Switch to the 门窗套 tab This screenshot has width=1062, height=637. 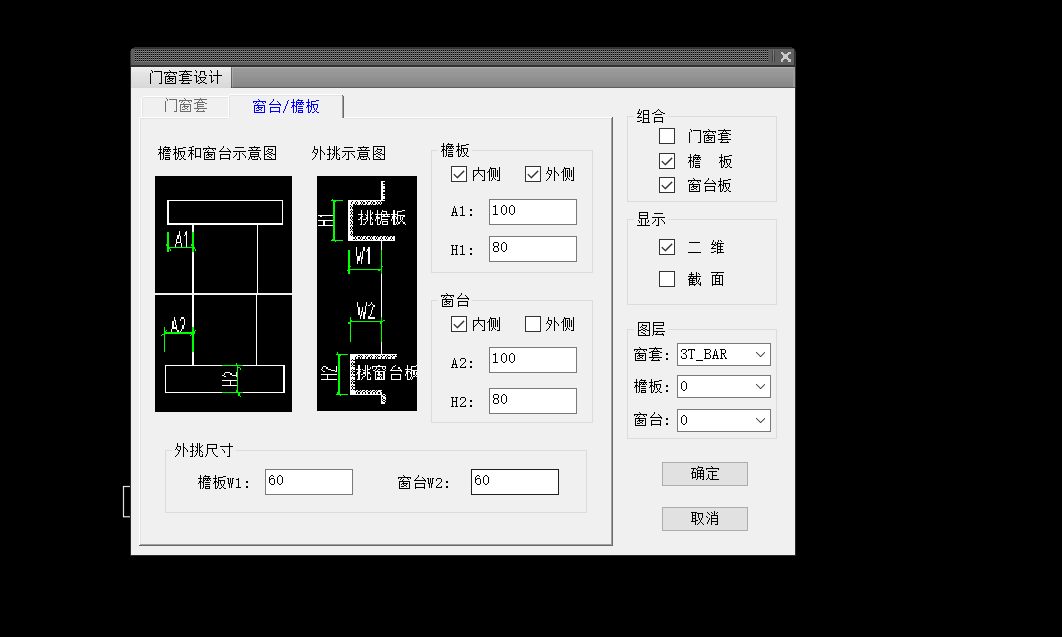pyautogui.click(x=185, y=106)
